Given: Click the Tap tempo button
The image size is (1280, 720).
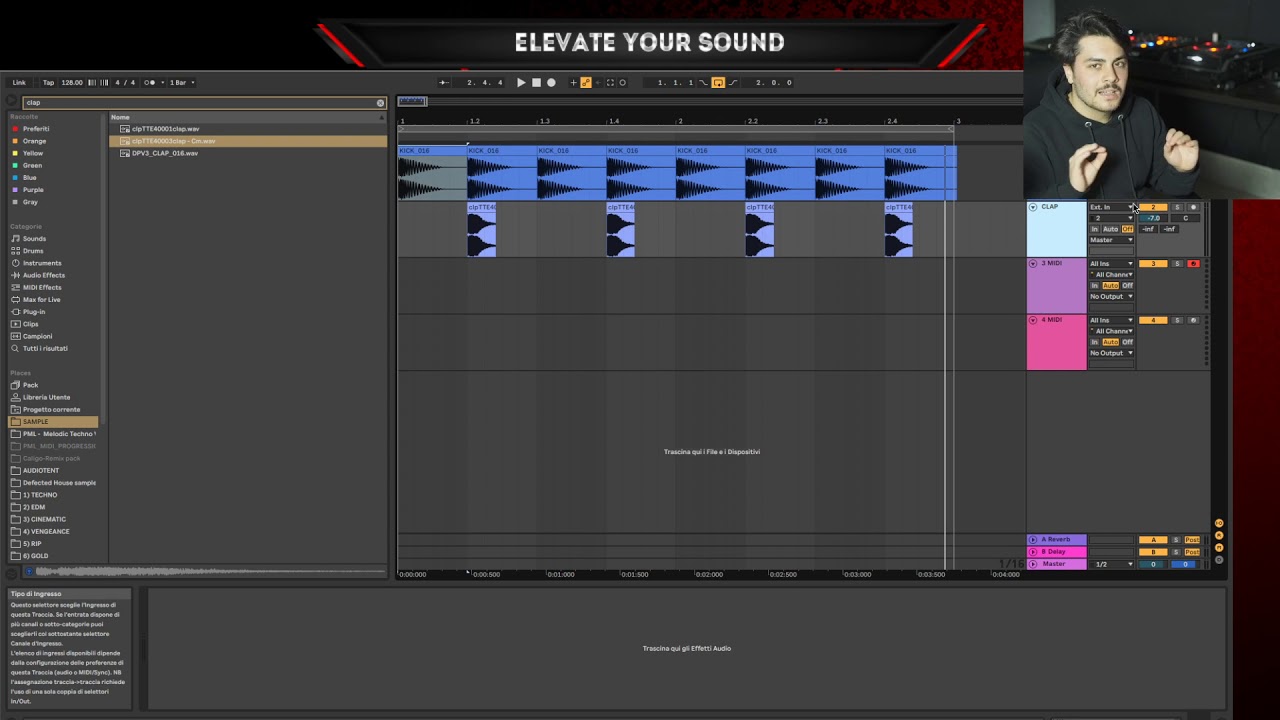Looking at the screenshot, I should pos(48,82).
